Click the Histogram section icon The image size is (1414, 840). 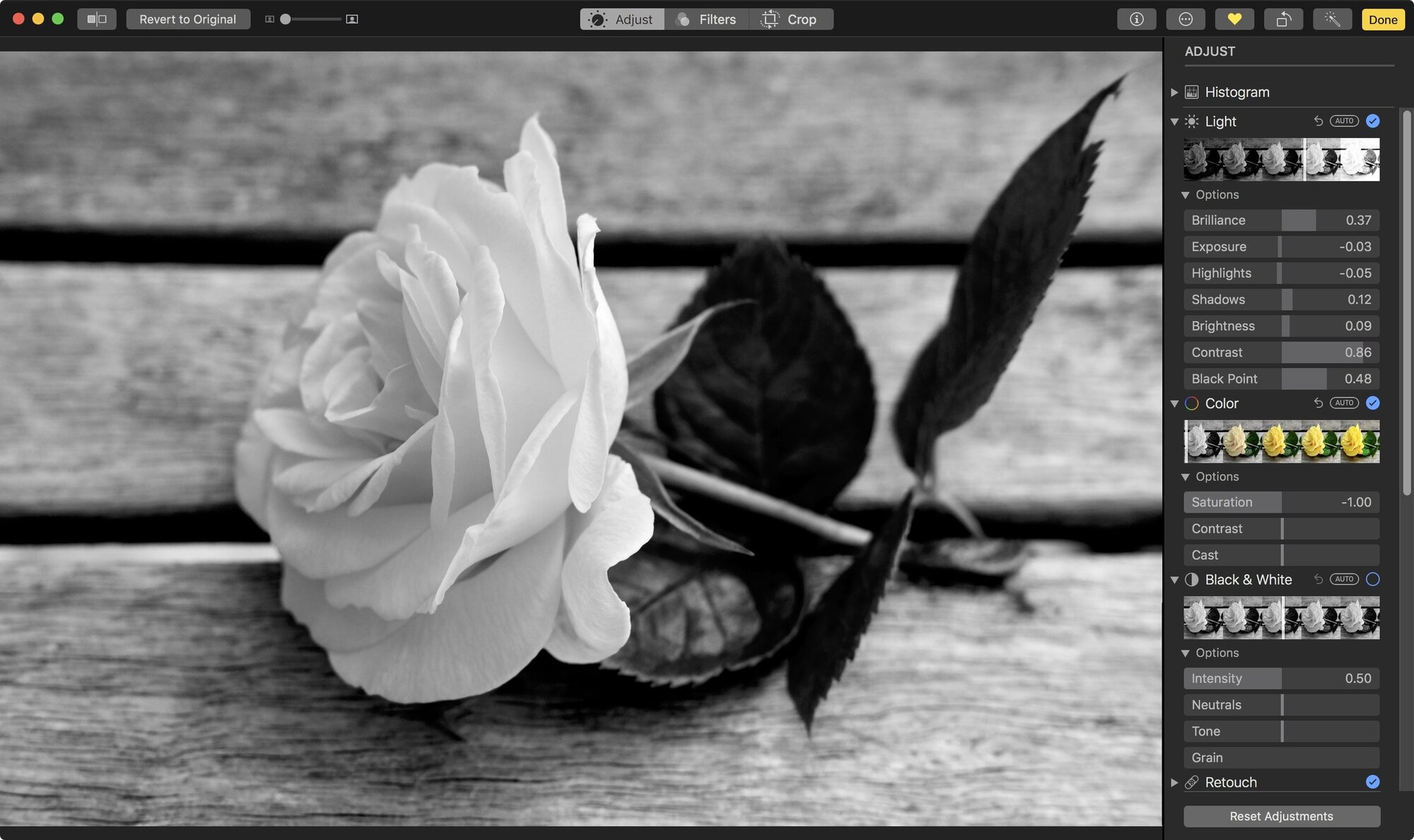click(x=1191, y=92)
